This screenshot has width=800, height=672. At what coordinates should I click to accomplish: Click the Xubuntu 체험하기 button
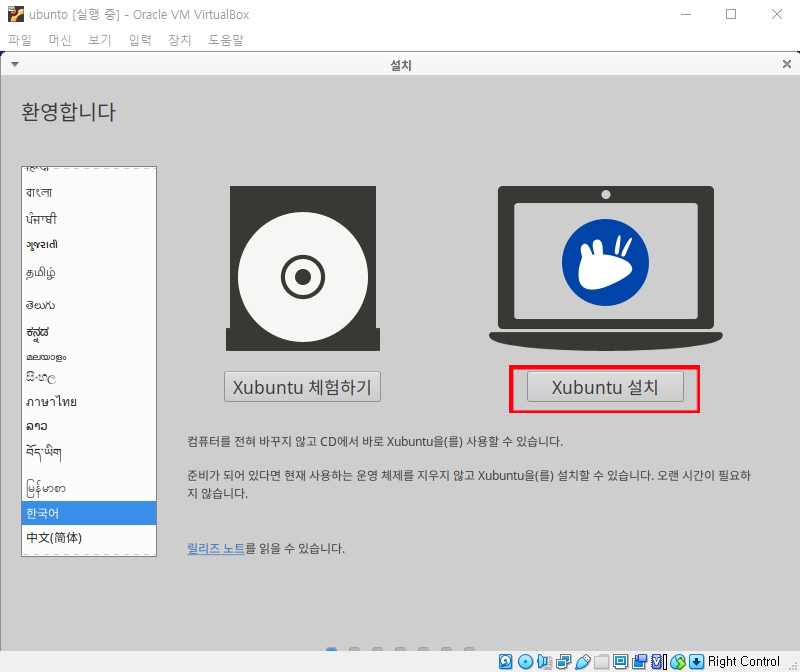(x=303, y=387)
